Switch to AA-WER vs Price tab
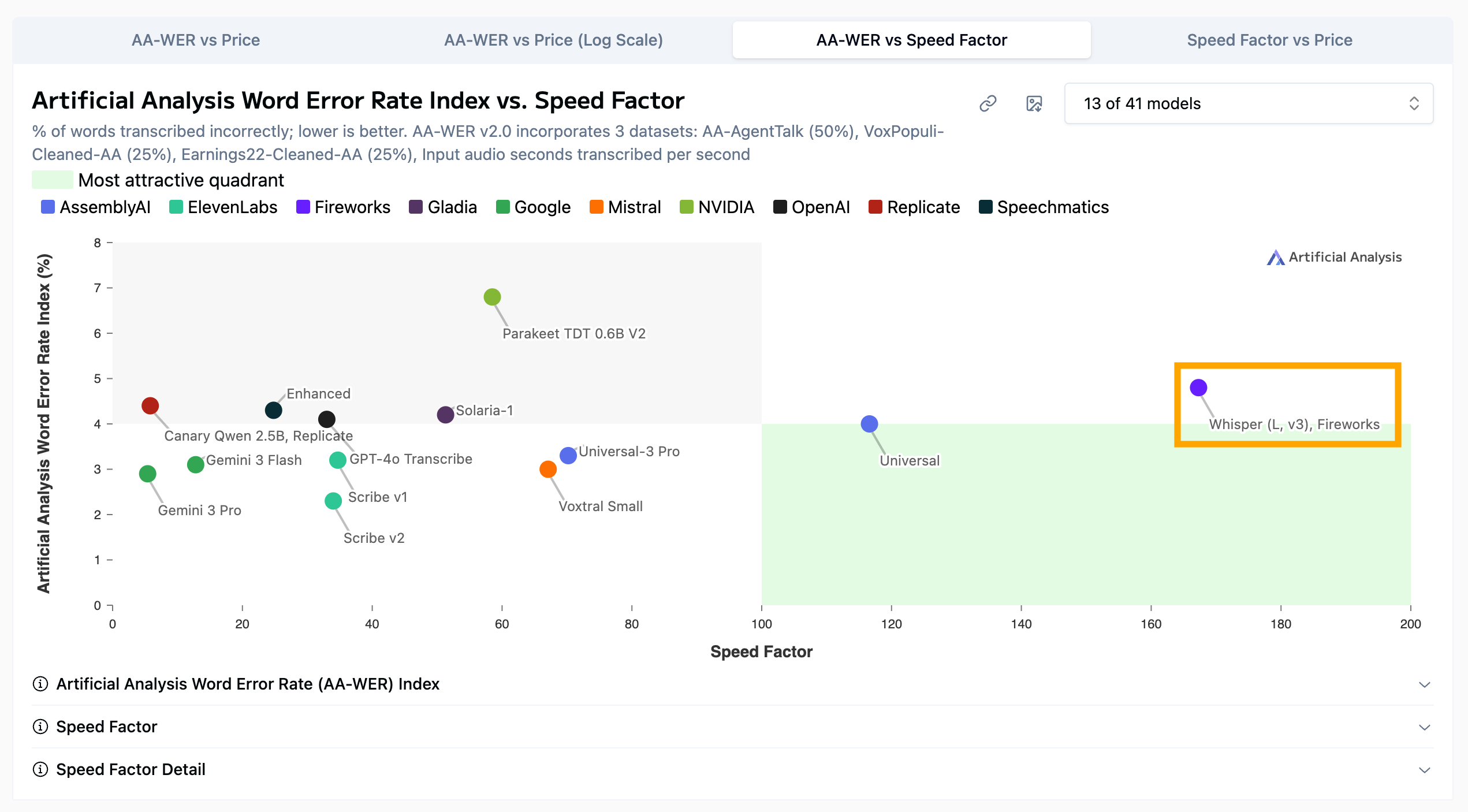 [x=196, y=40]
